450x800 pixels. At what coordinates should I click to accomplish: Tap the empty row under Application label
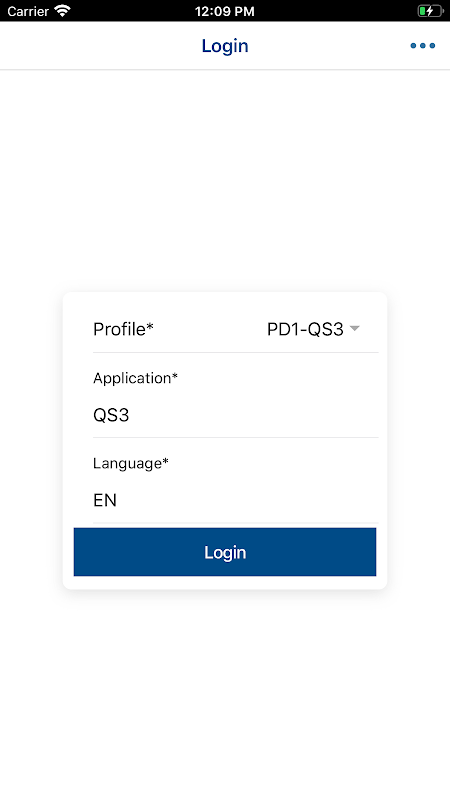254,415
